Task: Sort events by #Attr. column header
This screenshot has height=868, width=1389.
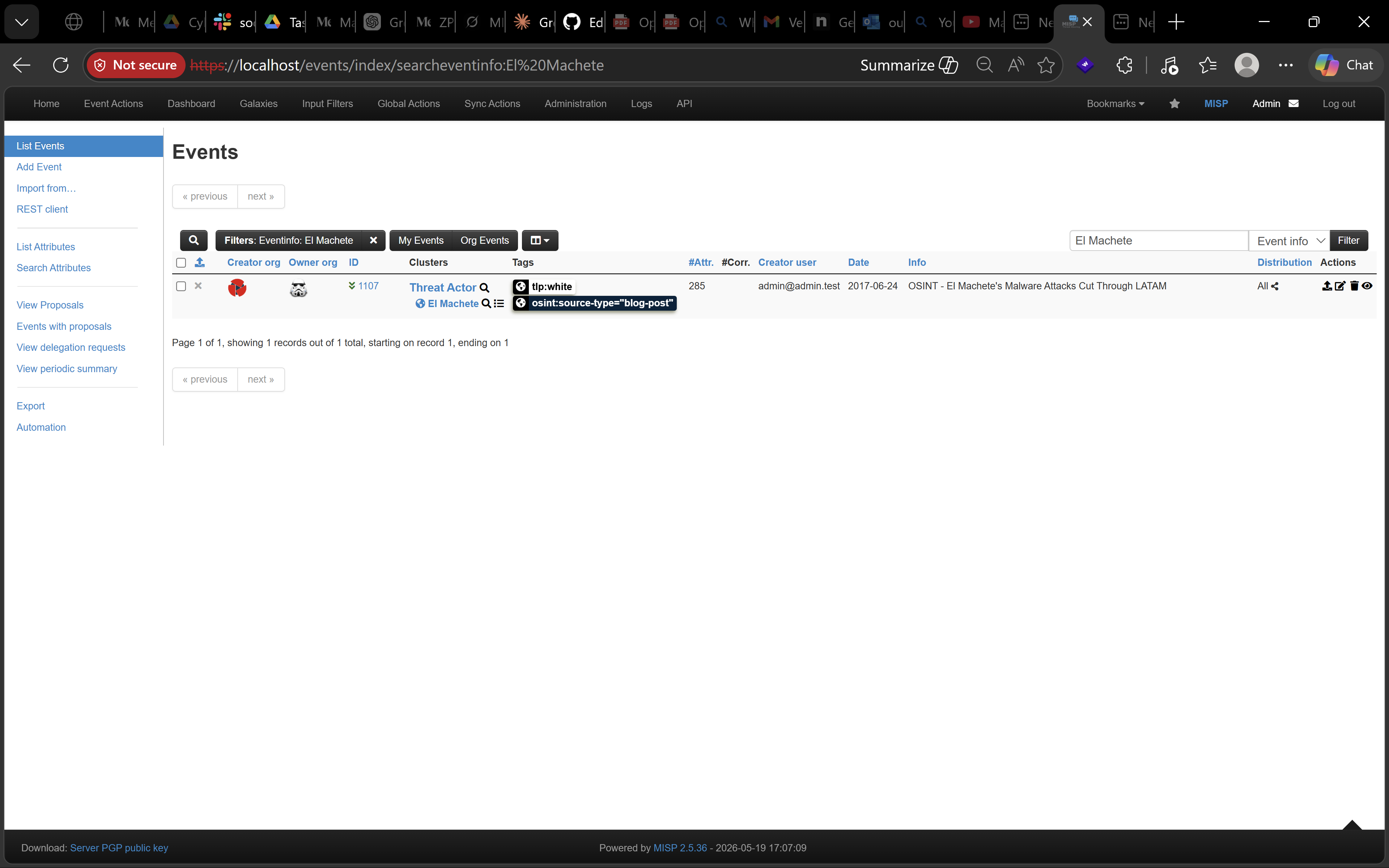Action: (x=701, y=262)
